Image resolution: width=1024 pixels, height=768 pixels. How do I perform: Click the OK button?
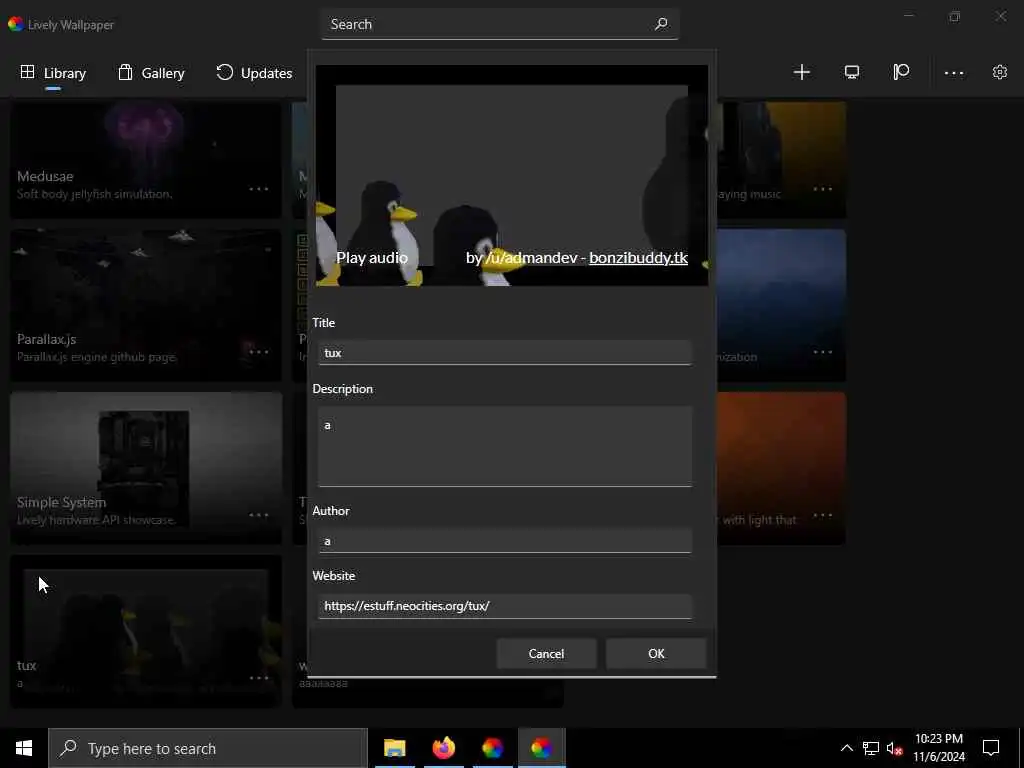point(656,654)
